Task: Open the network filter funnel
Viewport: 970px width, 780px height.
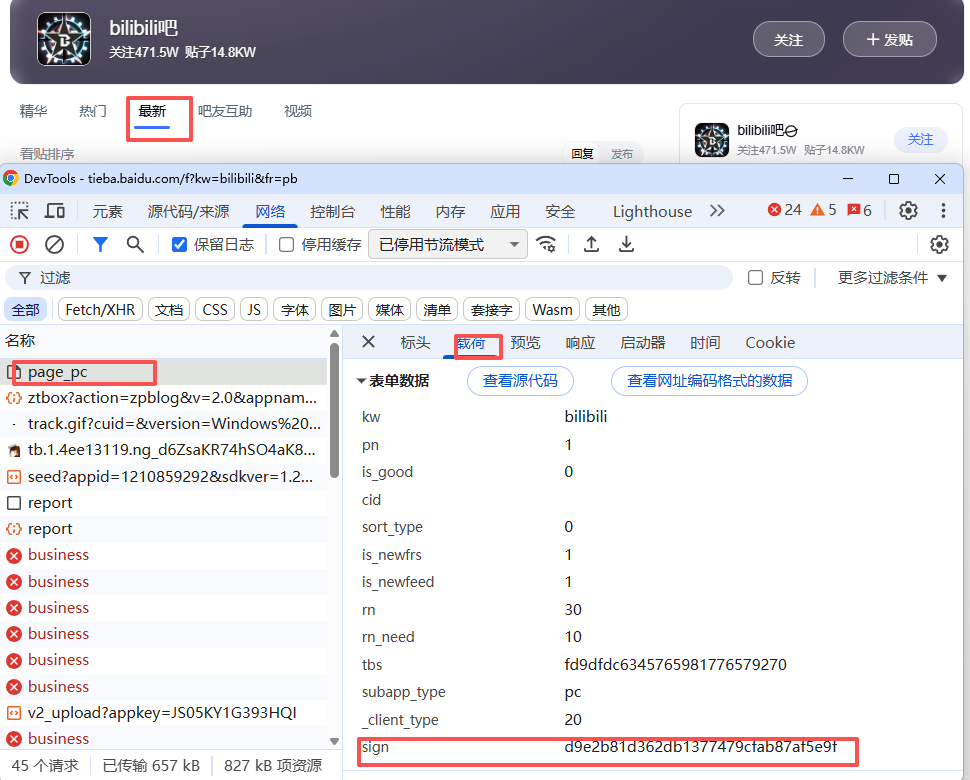Action: 100,244
